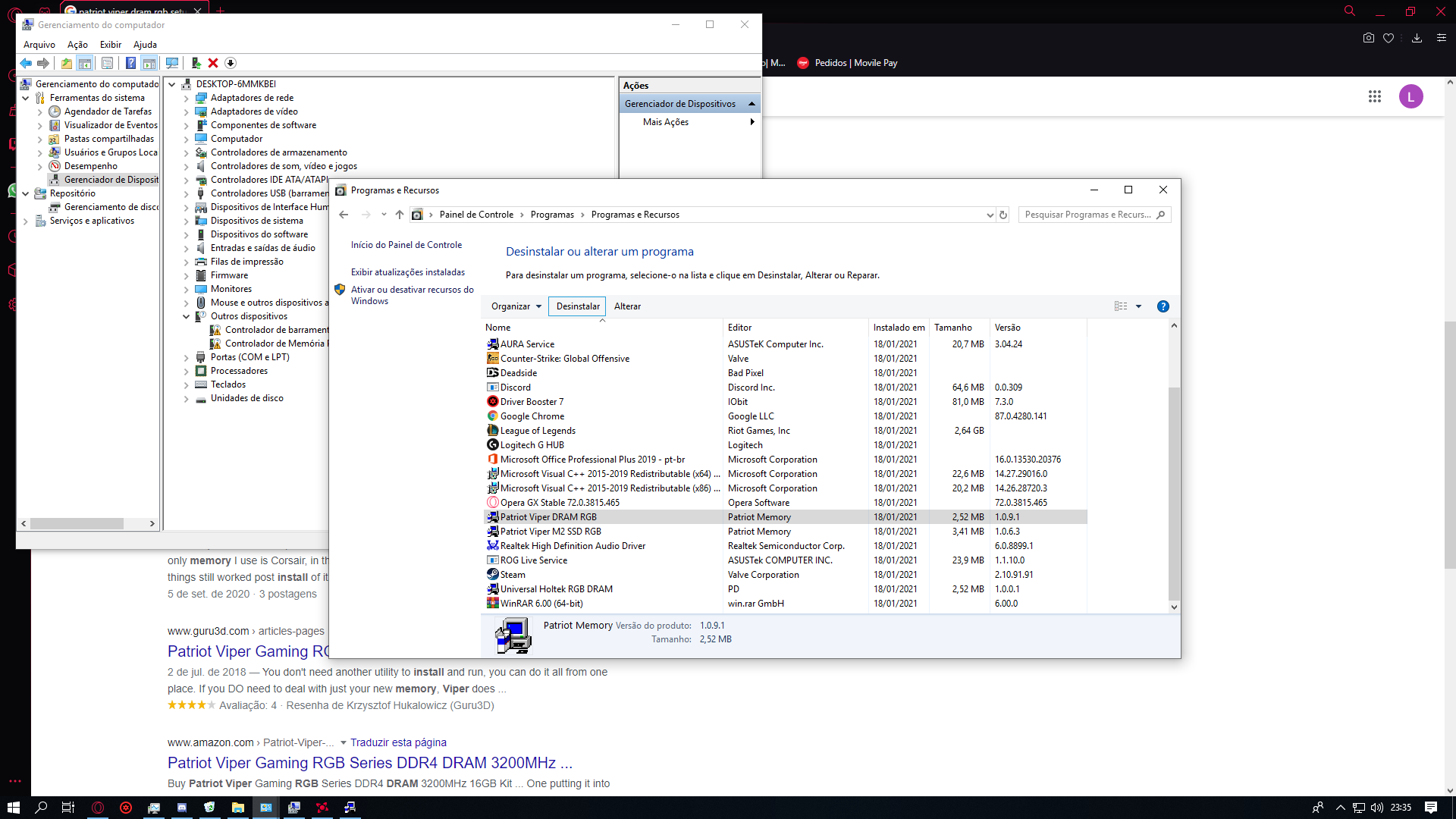Screen dimensions: 1456x819
Task: Open the taskbar notification center icon
Action: pyautogui.click(x=1431, y=808)
